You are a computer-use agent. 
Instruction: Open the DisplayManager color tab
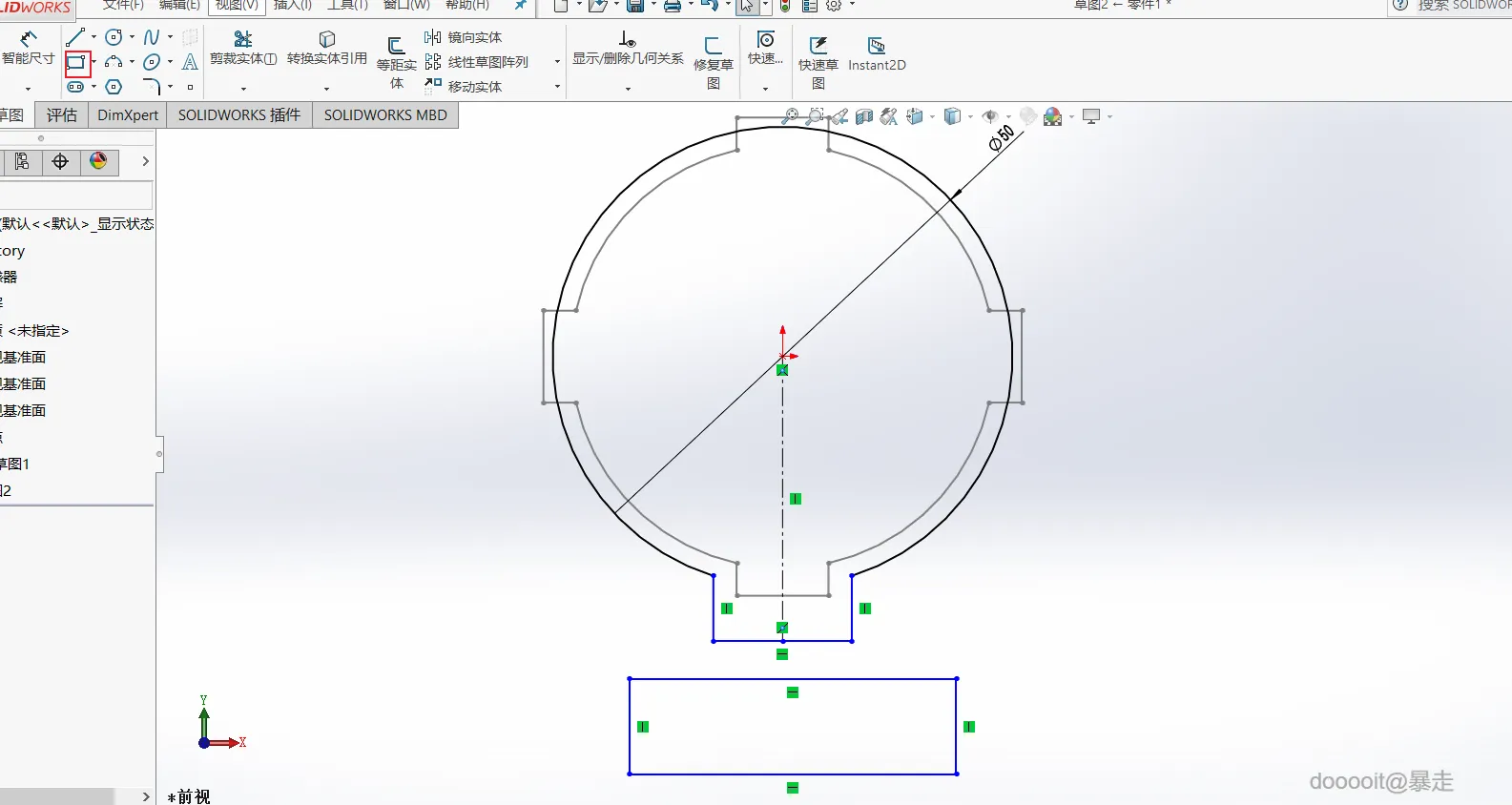pyautogui.click(x=98, y=161)
